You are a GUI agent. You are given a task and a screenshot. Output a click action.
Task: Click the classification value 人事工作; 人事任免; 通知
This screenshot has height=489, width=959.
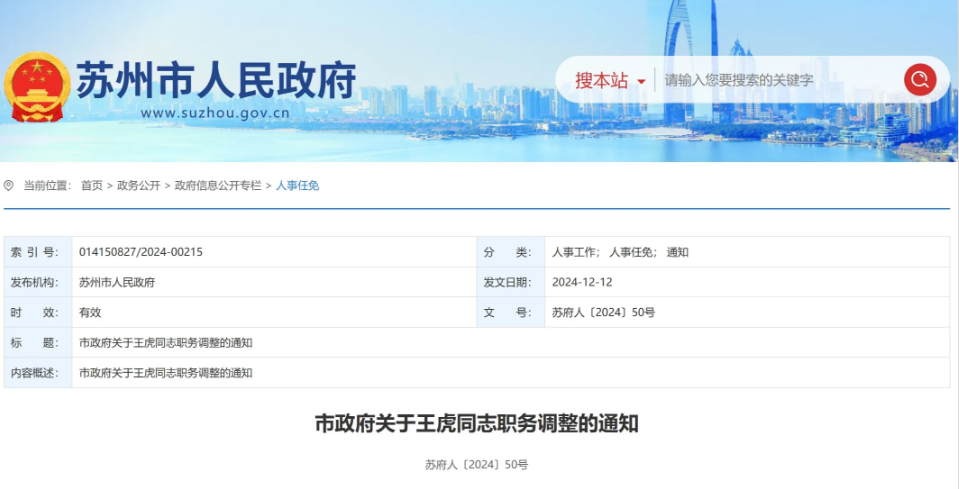620,252
